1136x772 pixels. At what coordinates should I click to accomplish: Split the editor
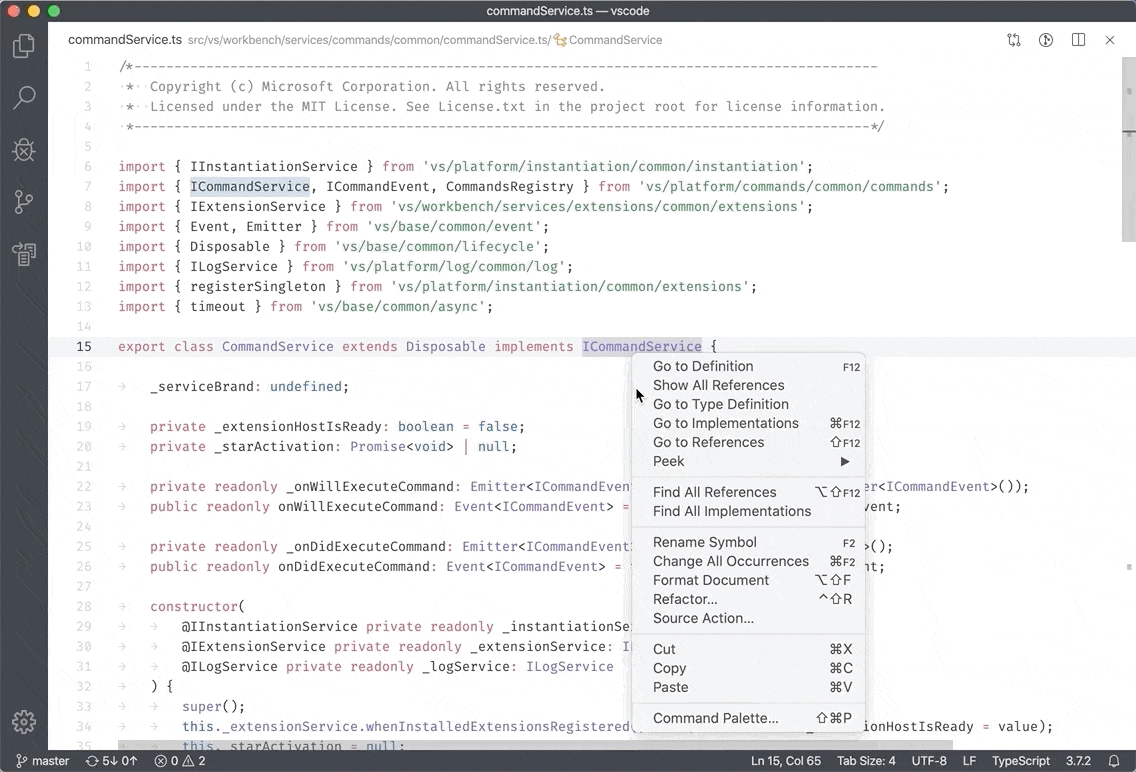pos(1078,40)
